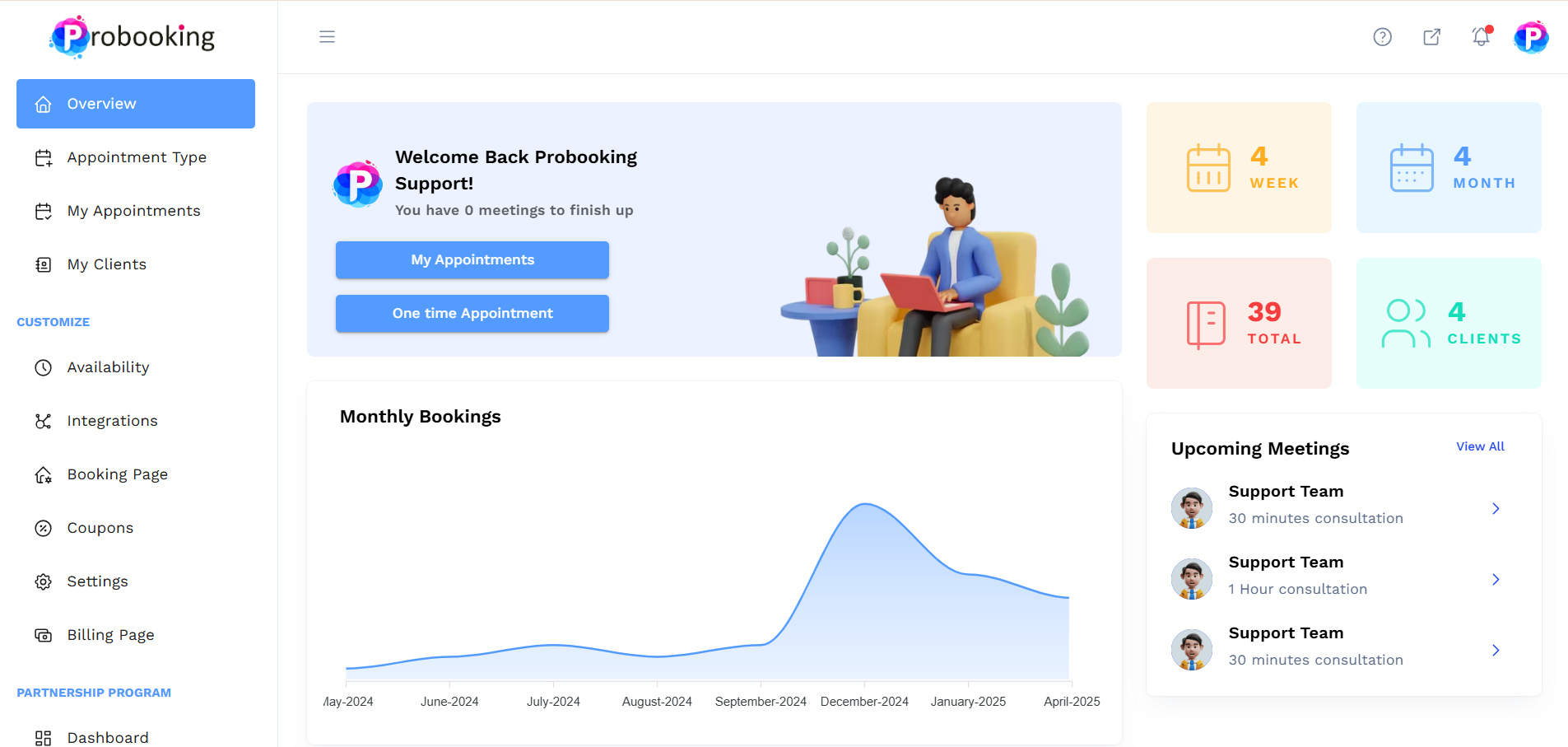Screen dimensions: 1568x747
Task: Click the Integrations nodes icon
Action: pyautogui.click(x=44, y=421)
